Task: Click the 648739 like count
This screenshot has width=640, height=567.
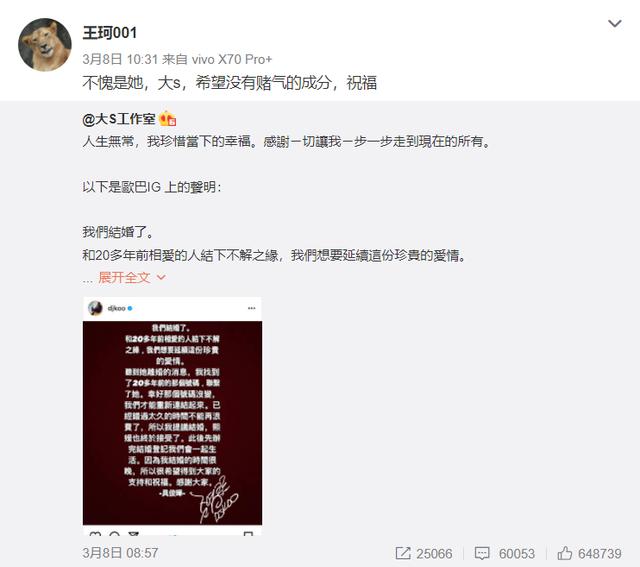Action: coord(600,554)
